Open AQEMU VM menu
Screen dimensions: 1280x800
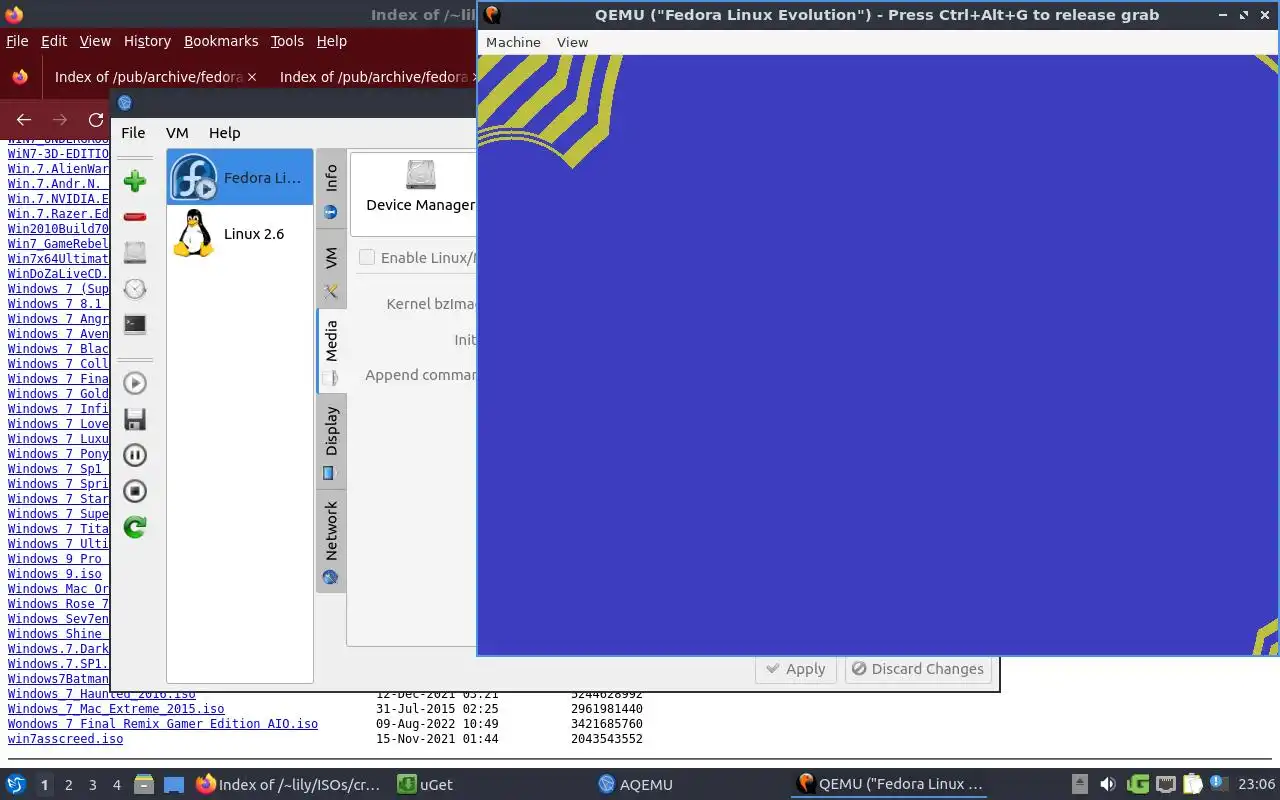click(177, 132)
